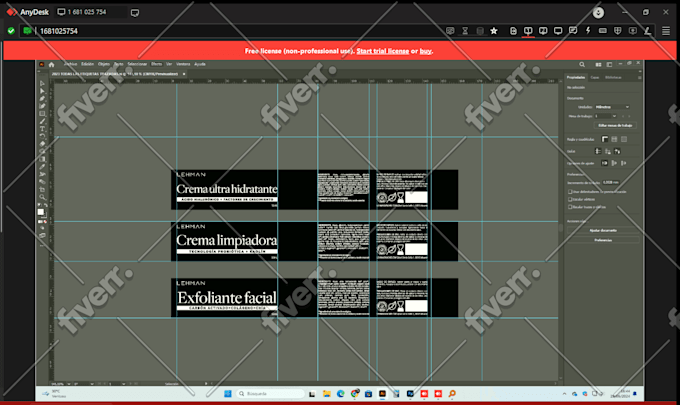Click 'Editar mesas de trabajo' button

[x=615, y=125]
